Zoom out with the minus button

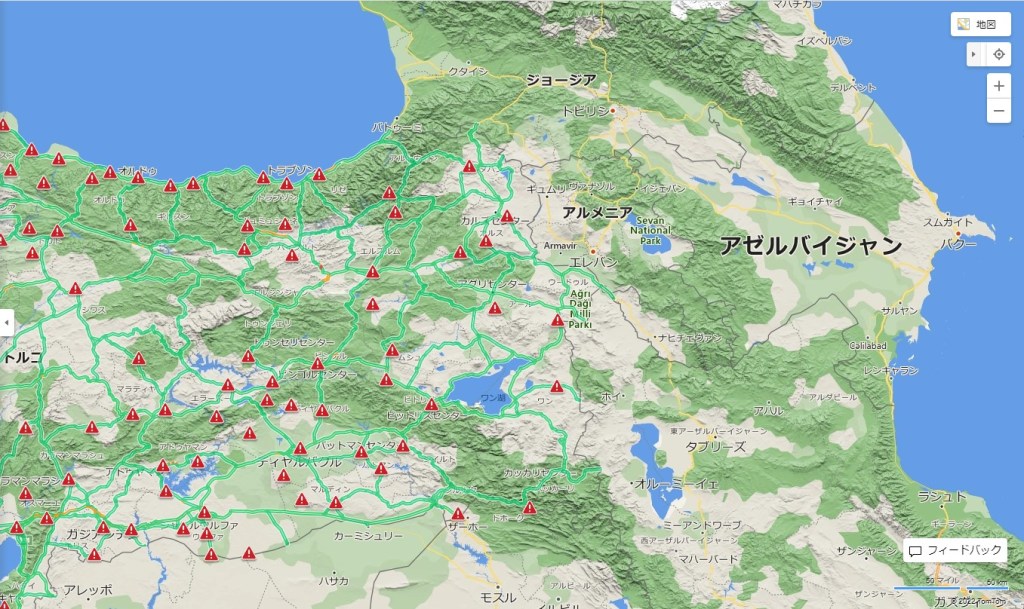click(x=998, y=111)
